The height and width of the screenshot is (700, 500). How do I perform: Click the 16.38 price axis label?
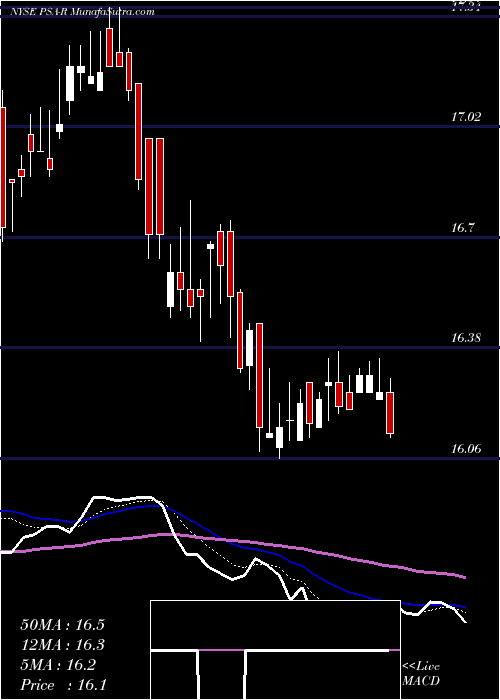tap(467, 338)
